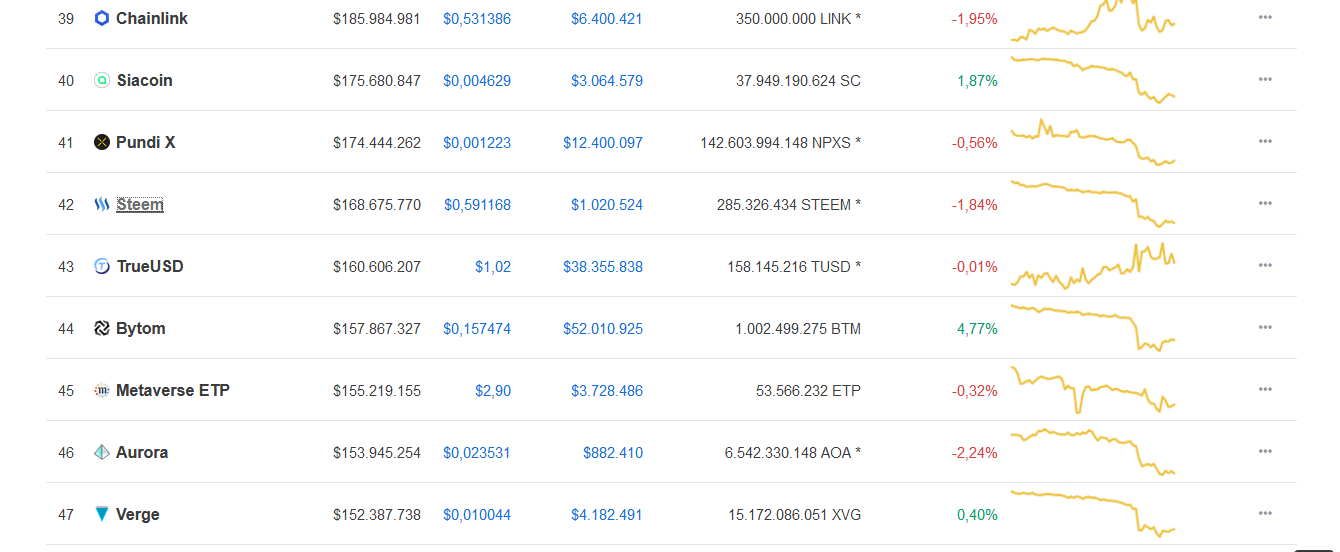The height and width of the screenshot is (552, 1340).
Task: Open the three-dot menu for Chainlink
Action: (x=1265, y=17)
